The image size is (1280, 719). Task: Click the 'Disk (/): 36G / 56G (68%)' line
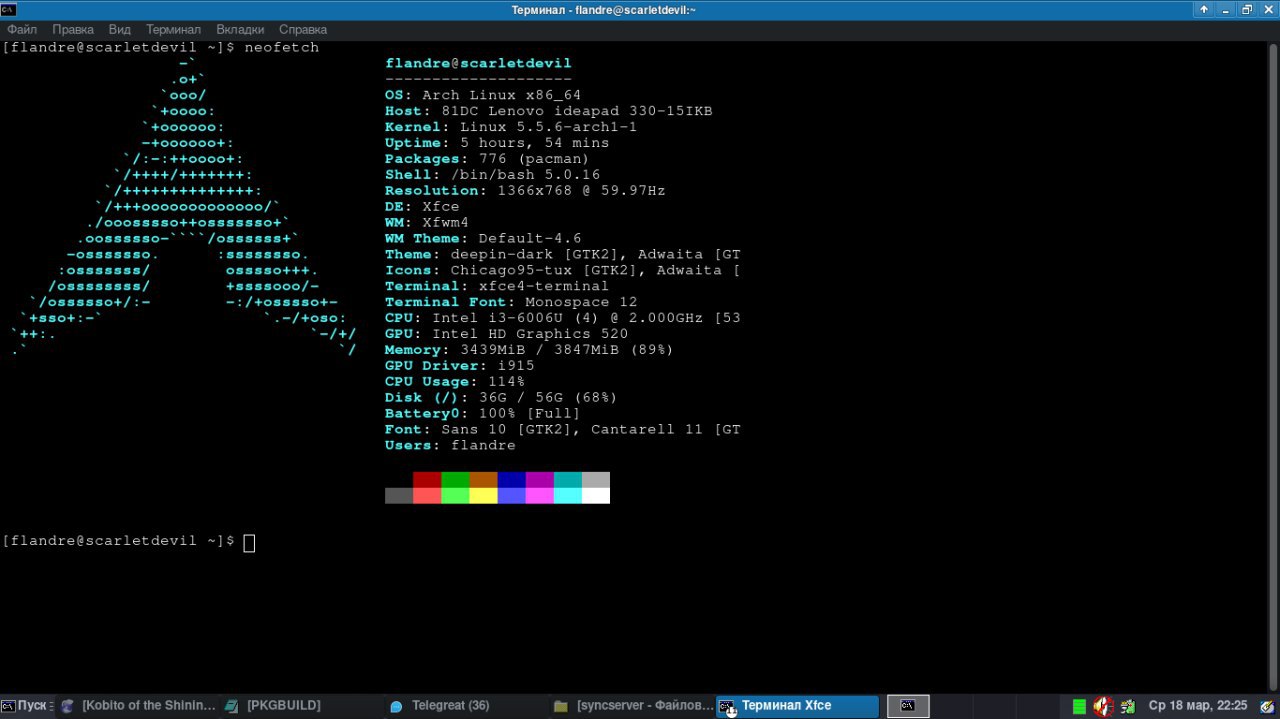pyautogui.click(x=501, y=399)
